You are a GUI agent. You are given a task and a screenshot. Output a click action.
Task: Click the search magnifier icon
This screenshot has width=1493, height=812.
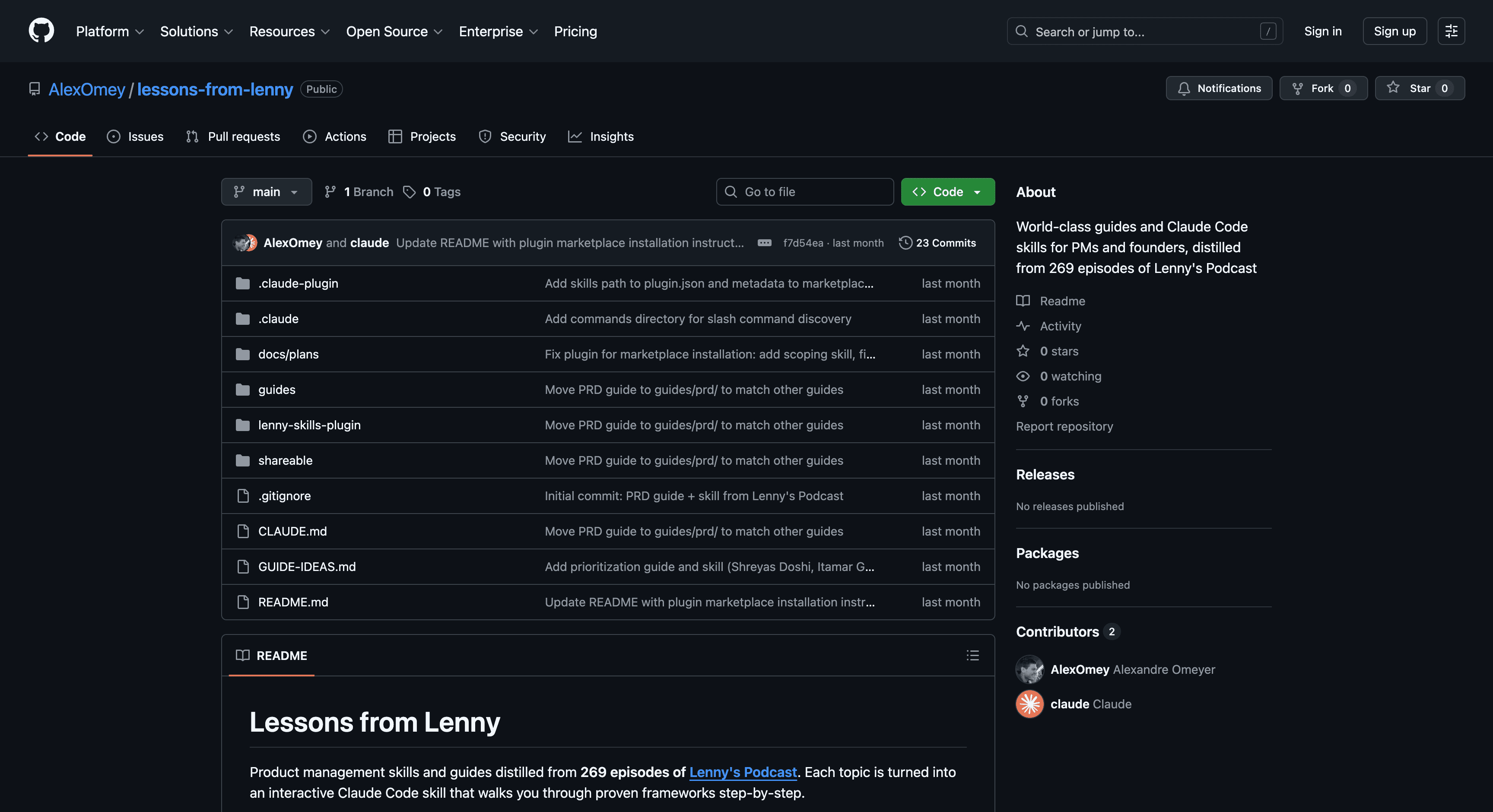[1022, 31]
